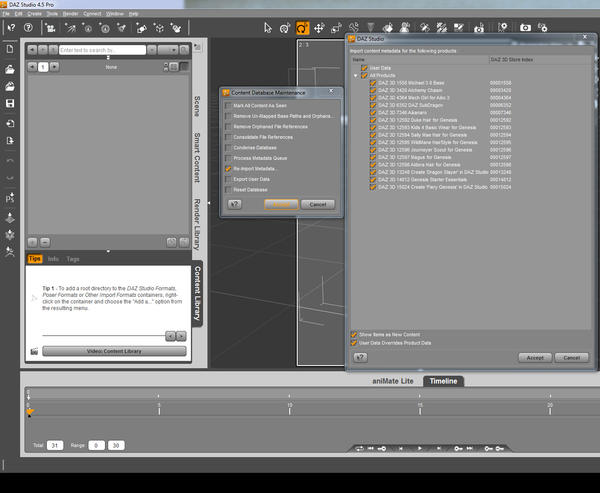The width and height of the screenshot is (600, 493).
Task: Click the orange timeline playhead marker
Action: pyautogui.click(x=30, y=412)
